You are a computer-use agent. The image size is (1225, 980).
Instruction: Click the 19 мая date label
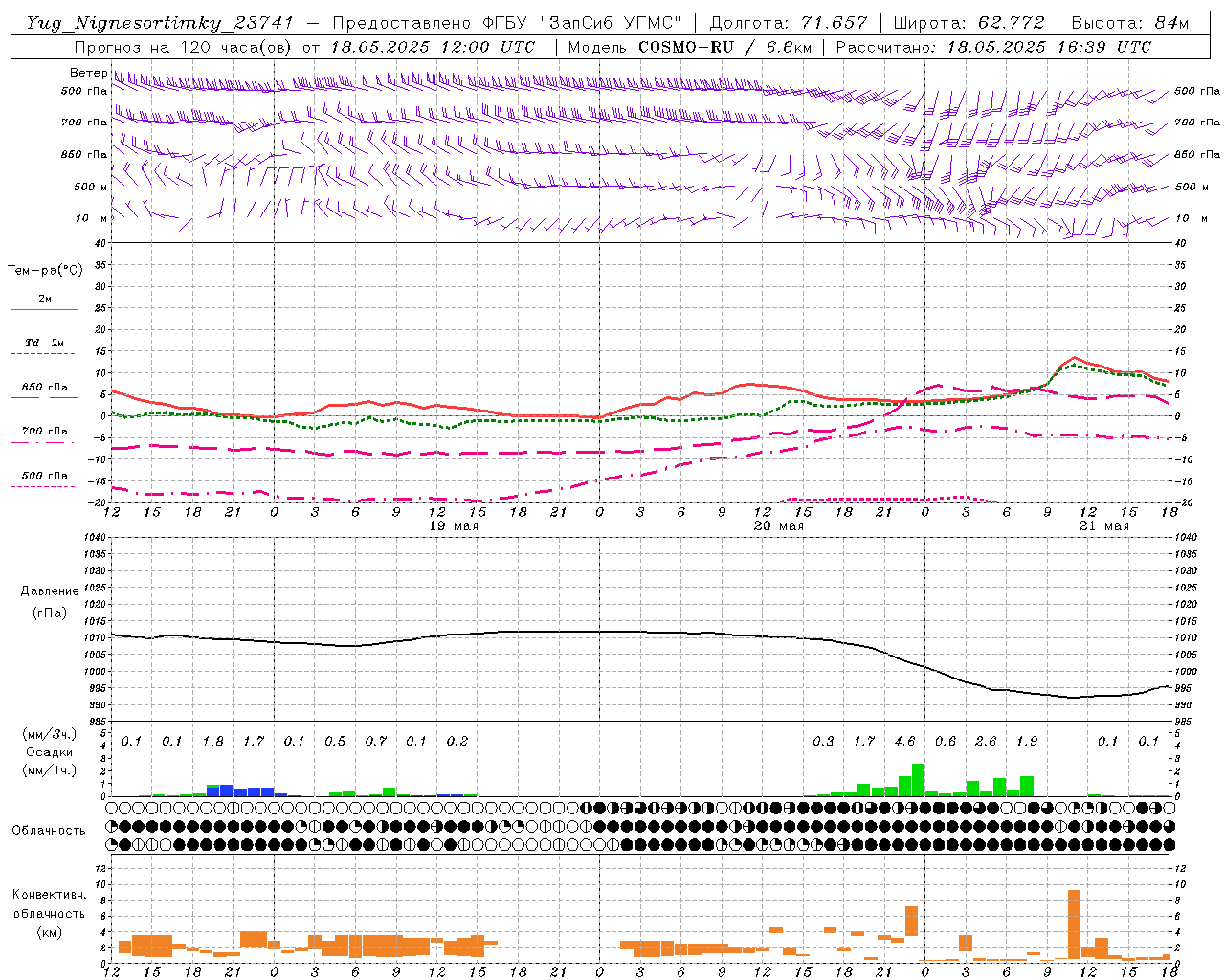pos(454,526)
